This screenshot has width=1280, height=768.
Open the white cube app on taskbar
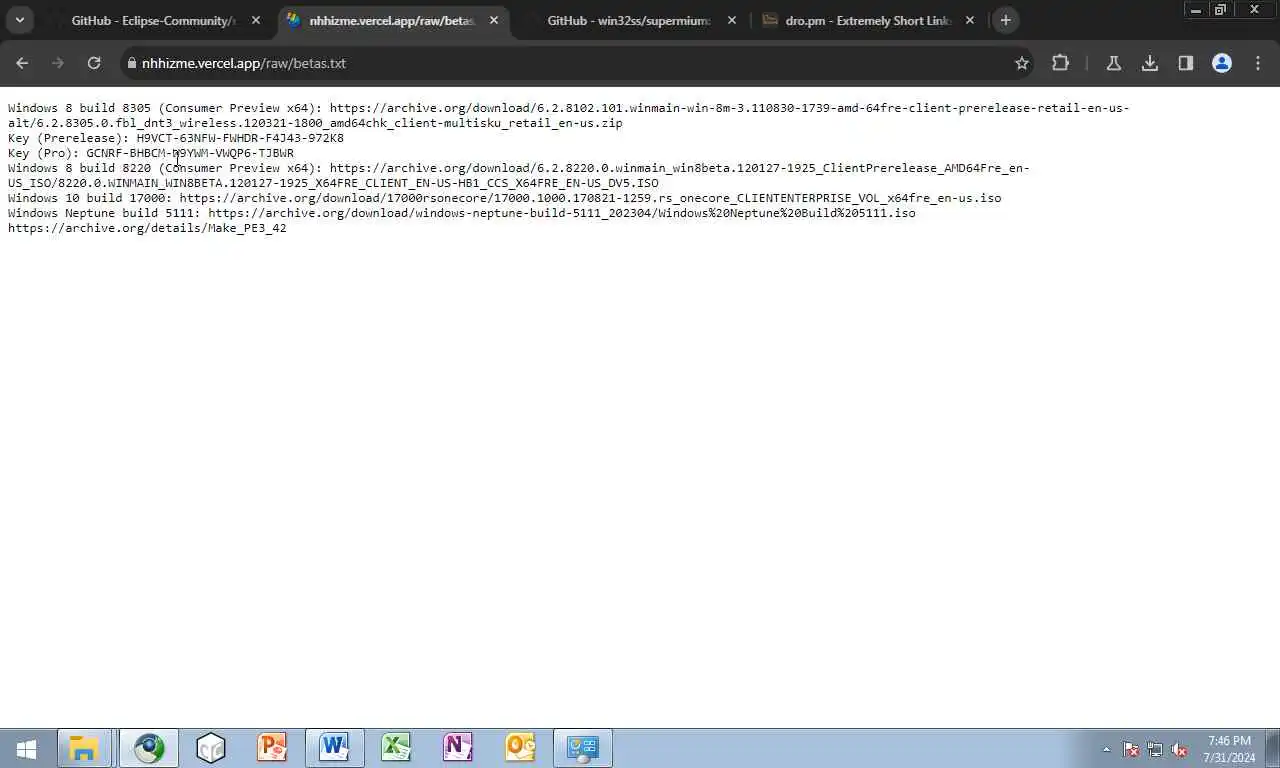(210, 748)
